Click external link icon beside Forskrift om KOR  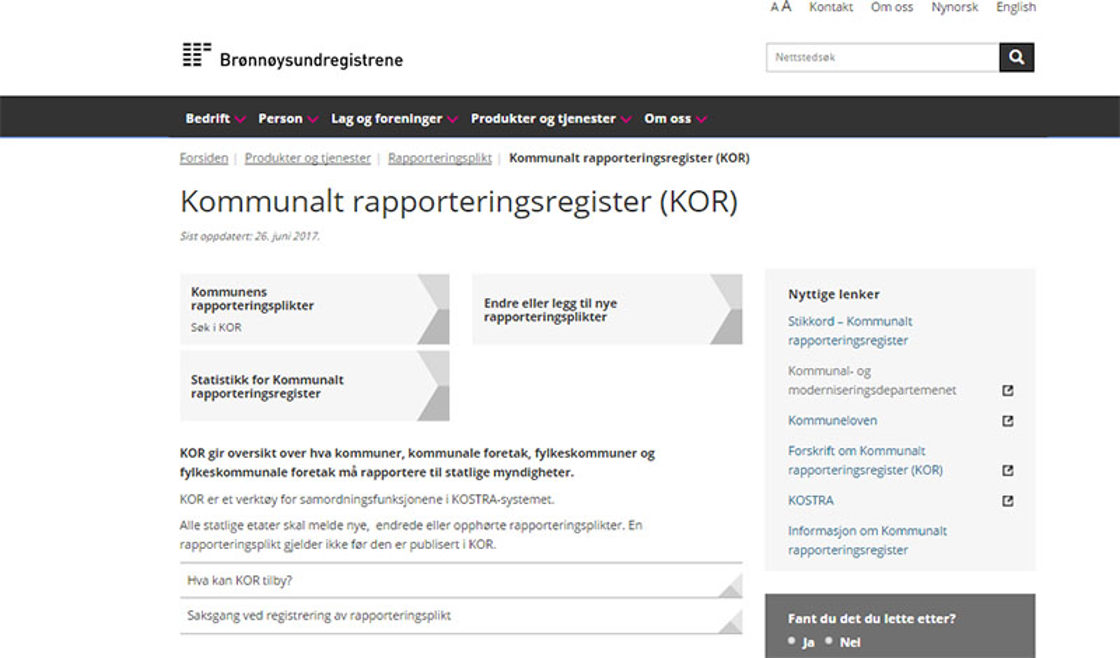pos(1007,470)
